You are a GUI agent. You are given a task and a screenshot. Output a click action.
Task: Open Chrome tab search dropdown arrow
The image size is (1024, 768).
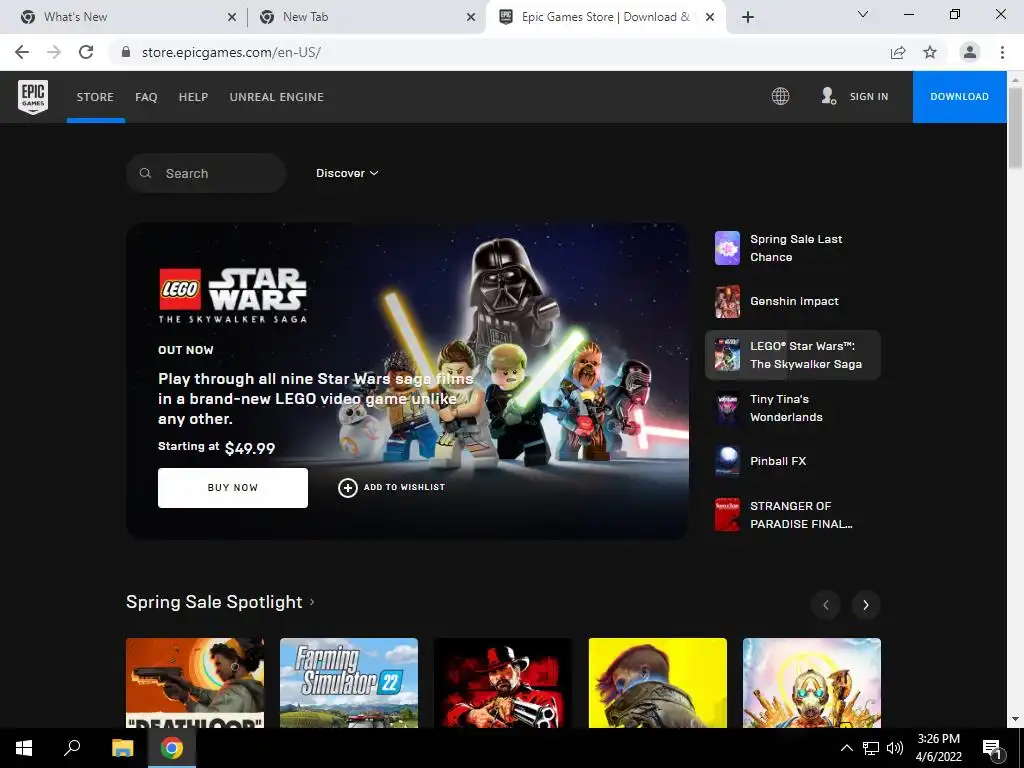(x=863, y=14)
